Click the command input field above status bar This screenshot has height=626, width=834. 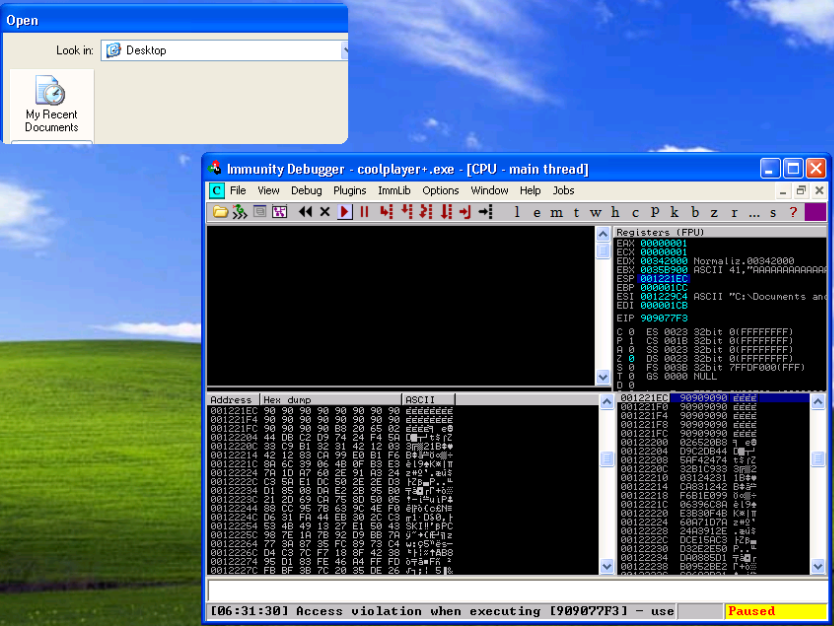pos(516,591)
